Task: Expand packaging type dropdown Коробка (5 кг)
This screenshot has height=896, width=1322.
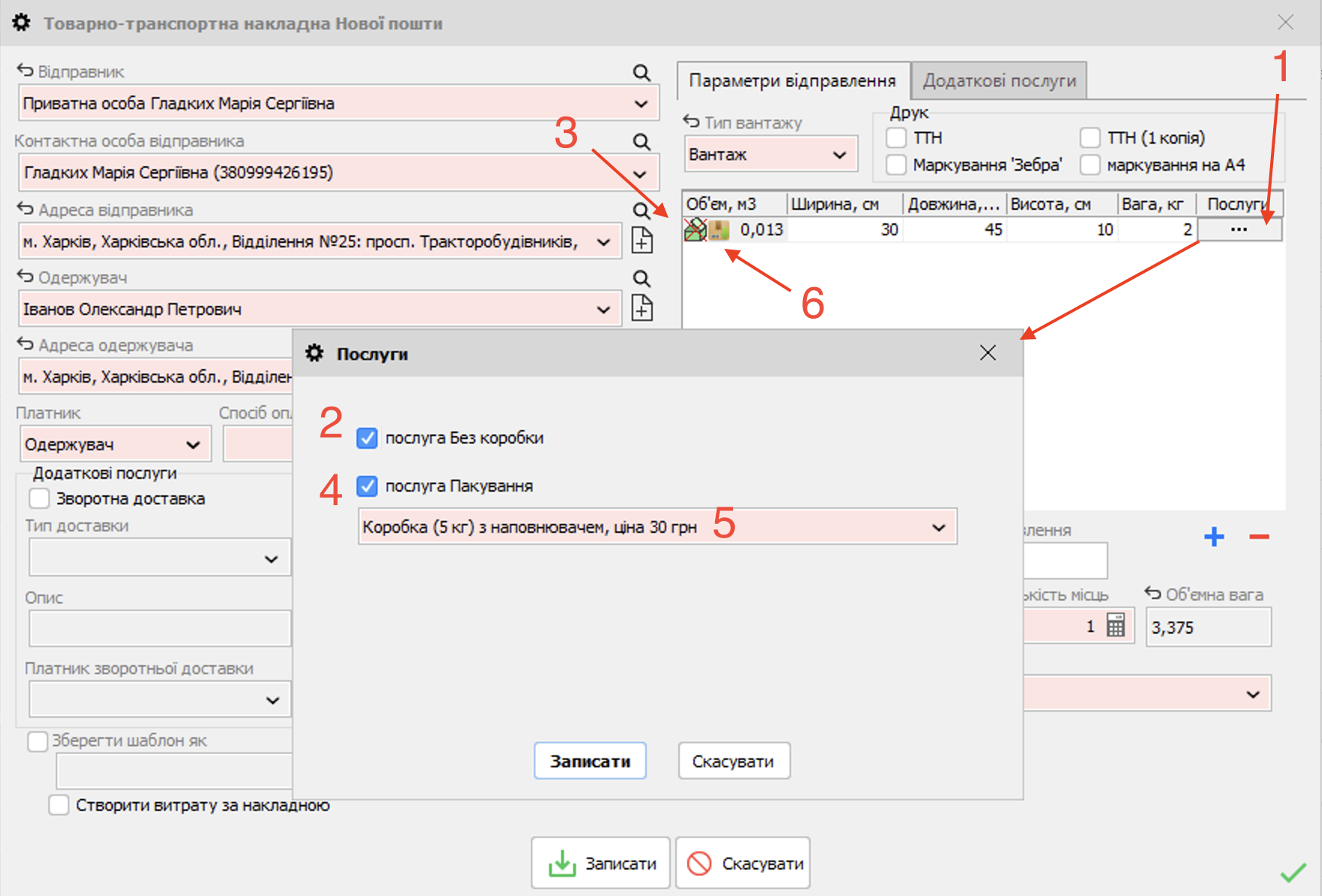Action: pos(938,527)
